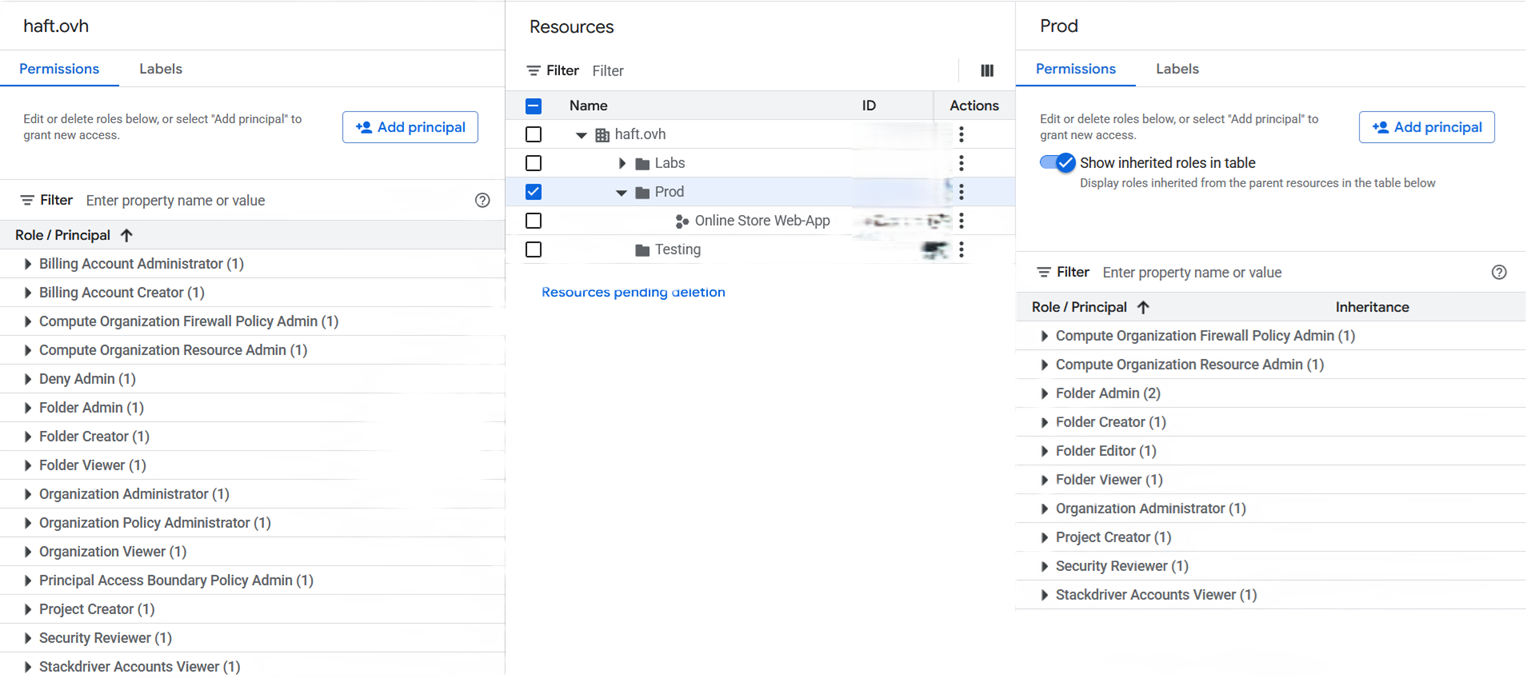This screenshot has height=677, width=1526.
Task: Toggle the select-all header checkbox
Action: (534, 106)
